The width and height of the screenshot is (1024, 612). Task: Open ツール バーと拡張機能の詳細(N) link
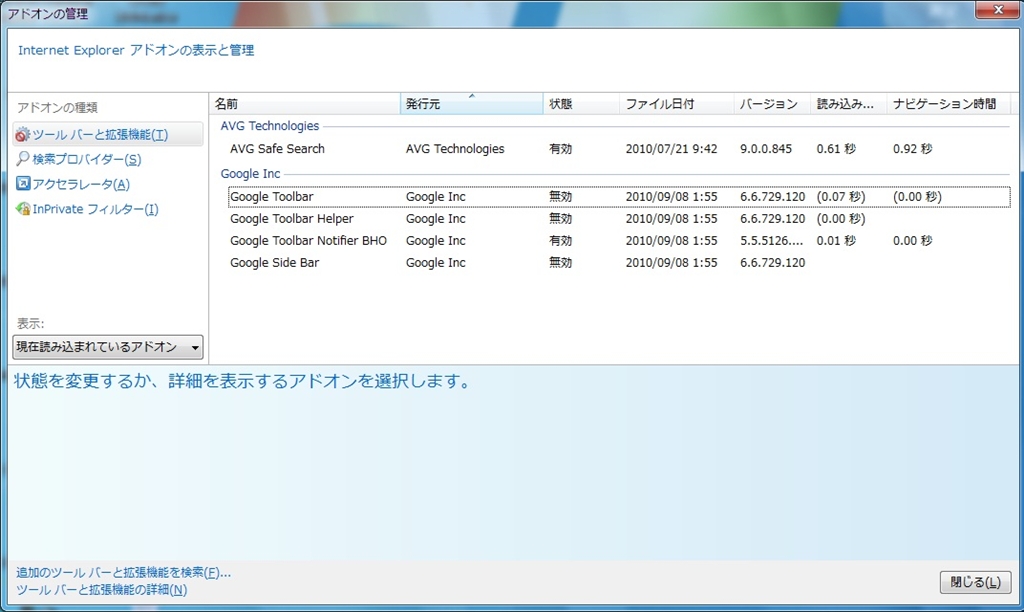coord(101,590)
